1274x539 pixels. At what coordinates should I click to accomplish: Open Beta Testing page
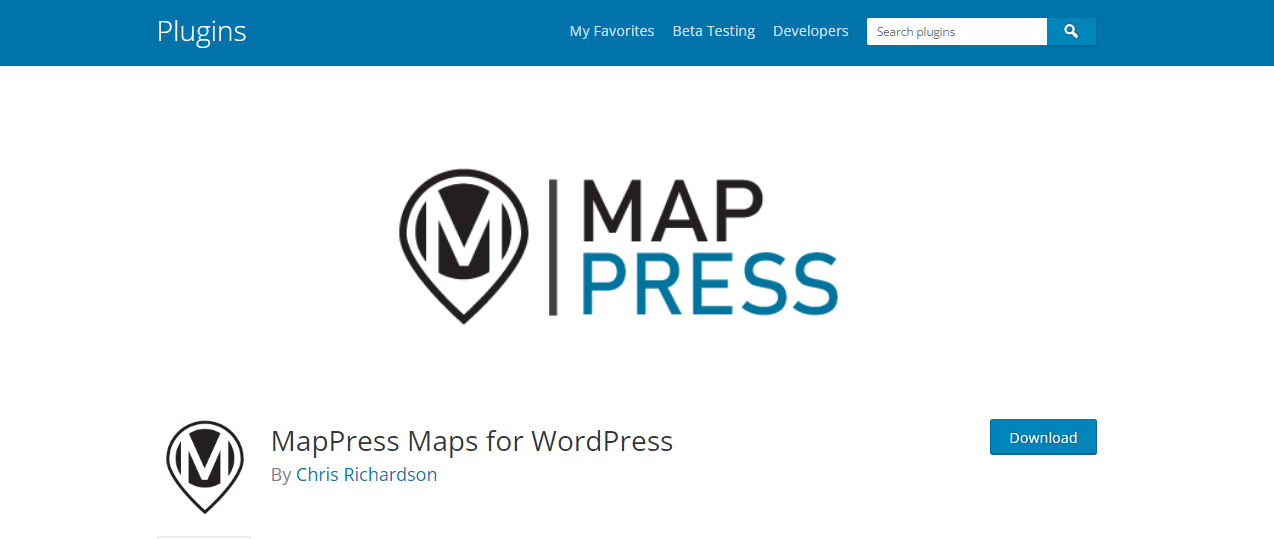(714, 31)
